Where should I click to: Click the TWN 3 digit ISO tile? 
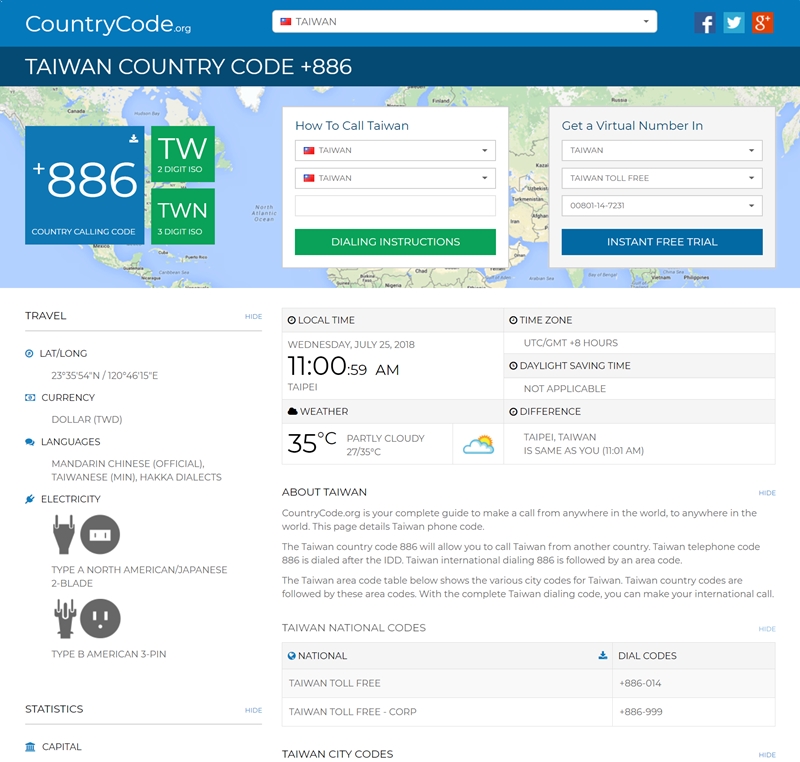coord(183,216)
